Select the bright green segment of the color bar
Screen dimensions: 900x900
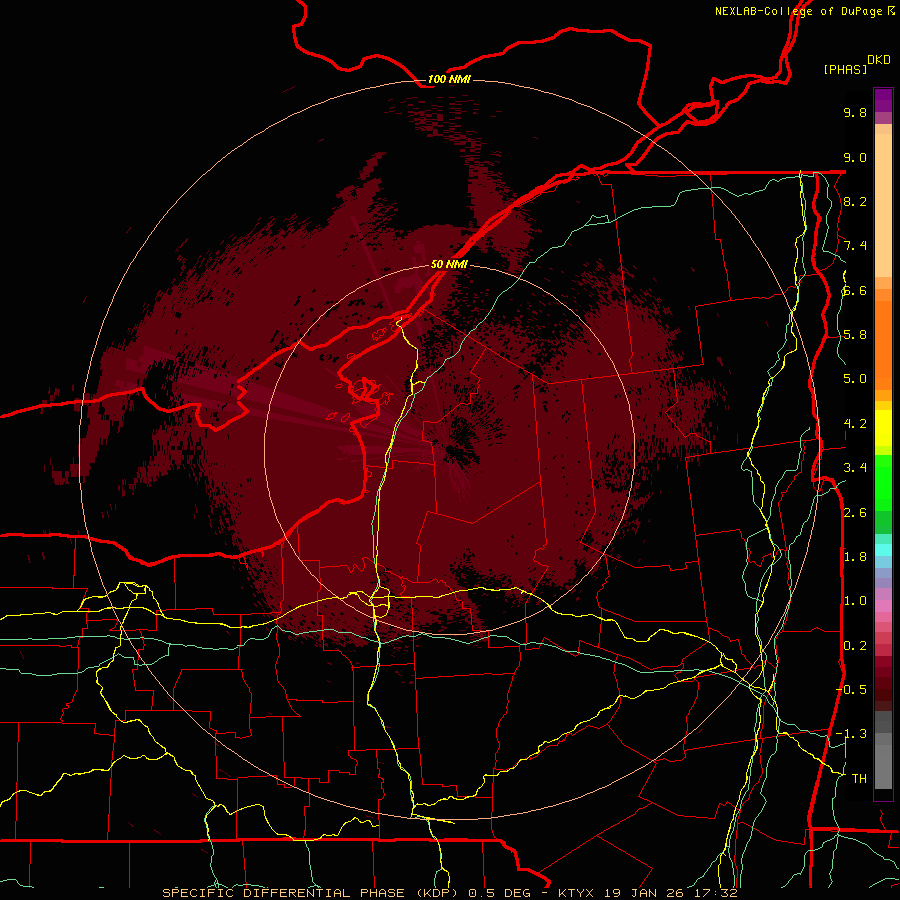[883, 484]
